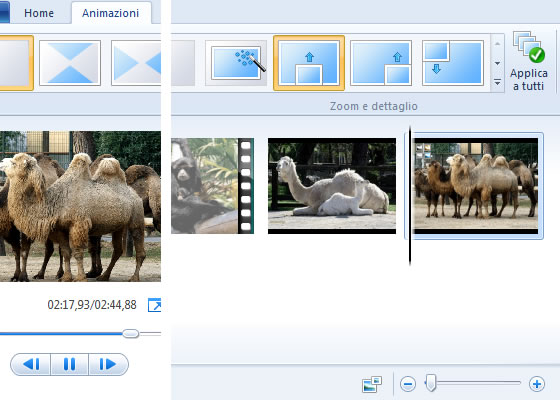Apply the bowtie vertical transition effect

[x=70, y=62]
